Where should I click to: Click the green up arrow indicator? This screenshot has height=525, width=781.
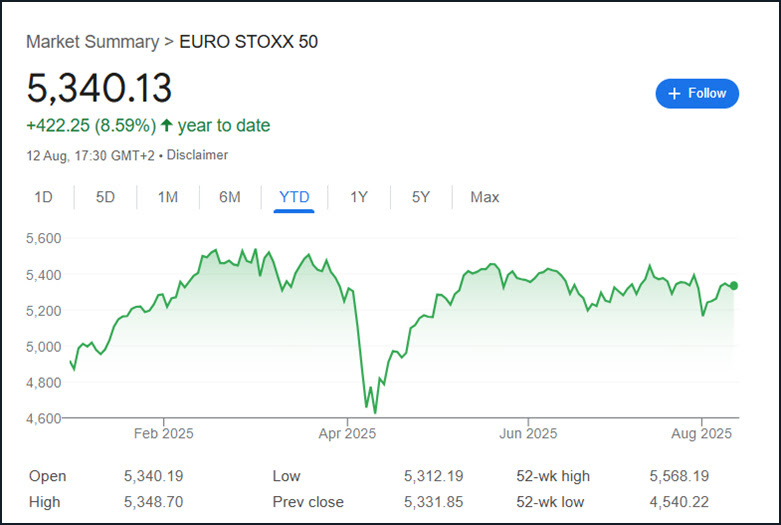point(166,126)
